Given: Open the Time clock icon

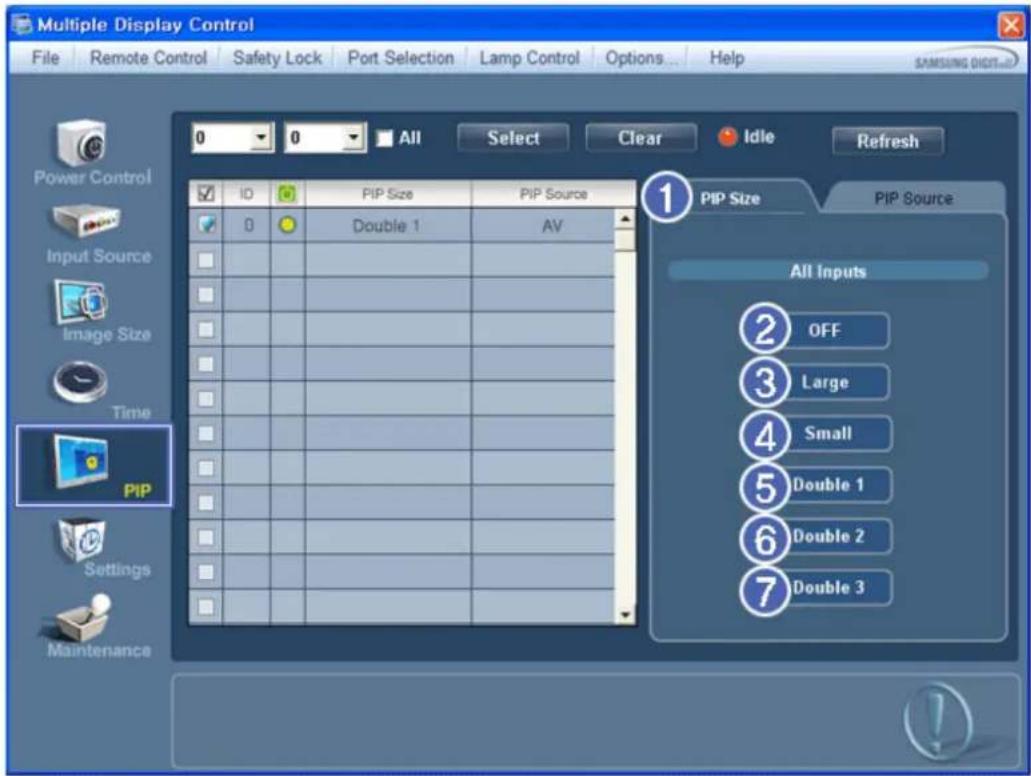Looking at the screenshot, I should [x=80, y=381].
